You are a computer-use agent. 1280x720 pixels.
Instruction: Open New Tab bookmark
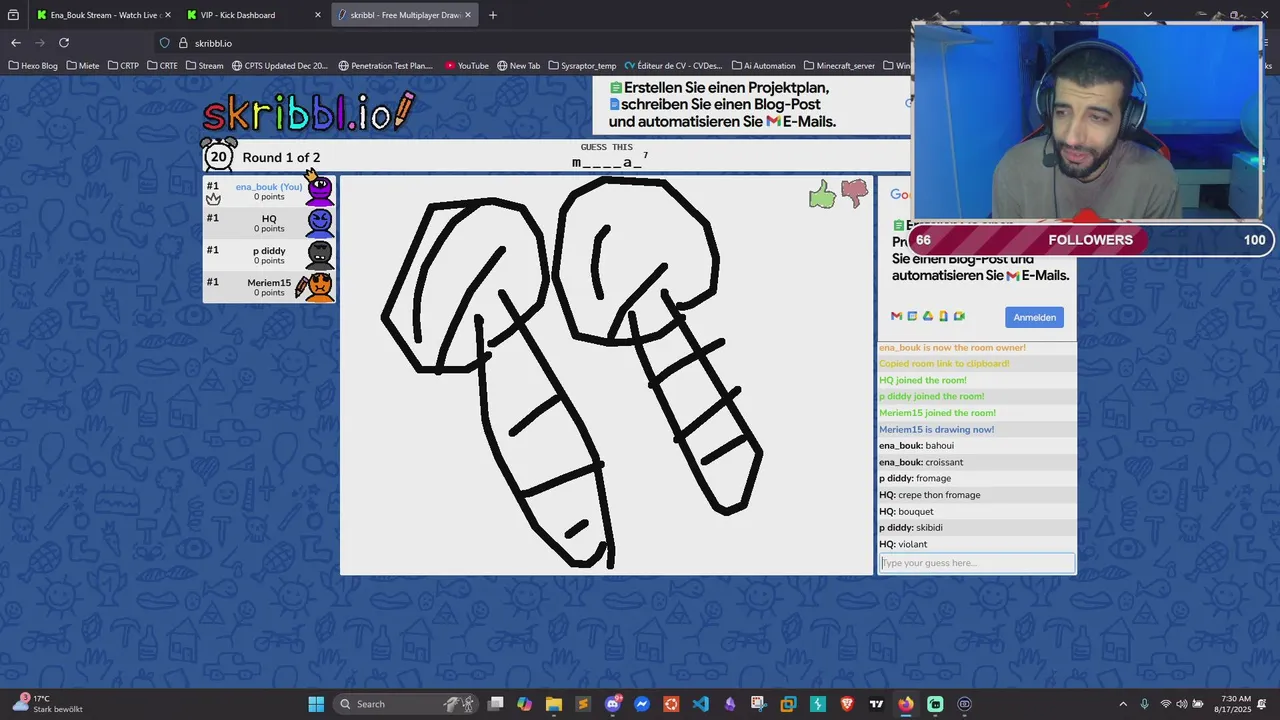[x=518, y=66]
